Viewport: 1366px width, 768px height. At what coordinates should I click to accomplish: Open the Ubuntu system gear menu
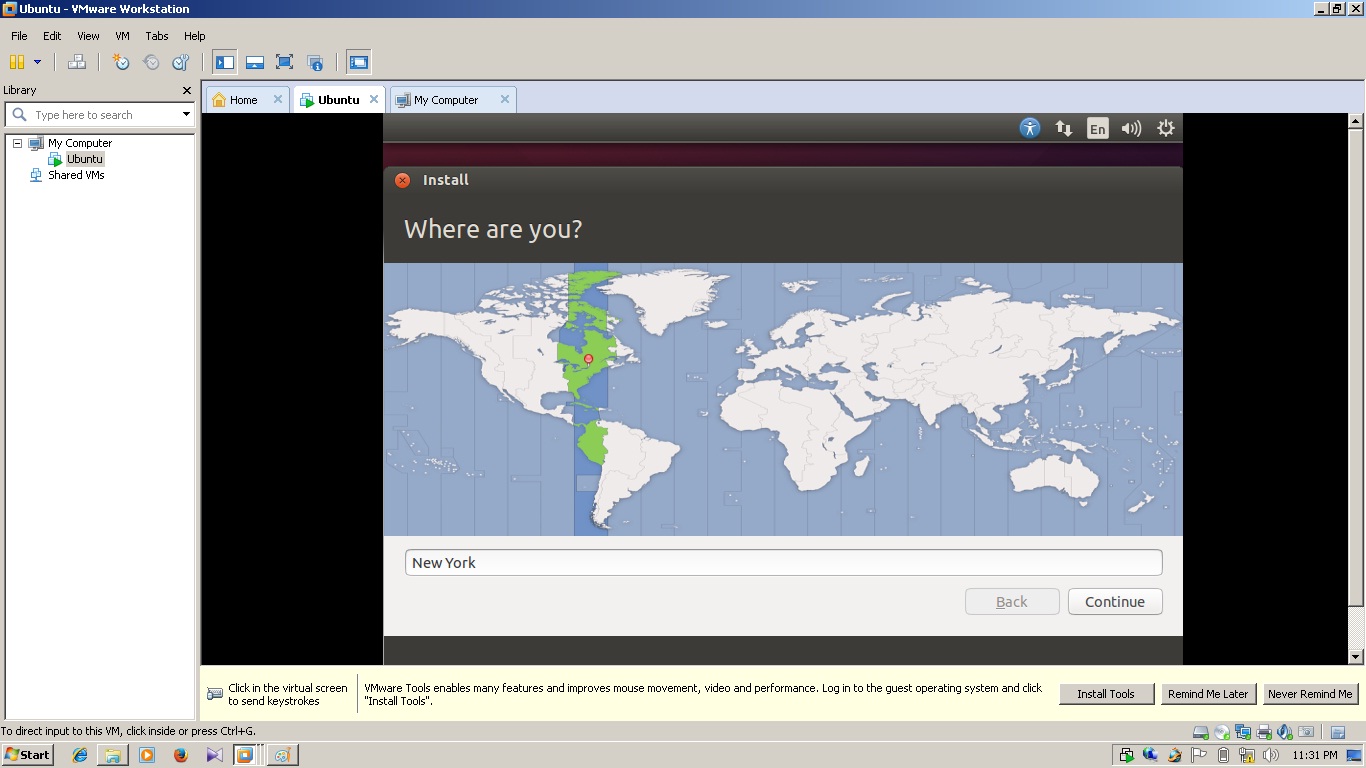click(x=1166, y=128)
